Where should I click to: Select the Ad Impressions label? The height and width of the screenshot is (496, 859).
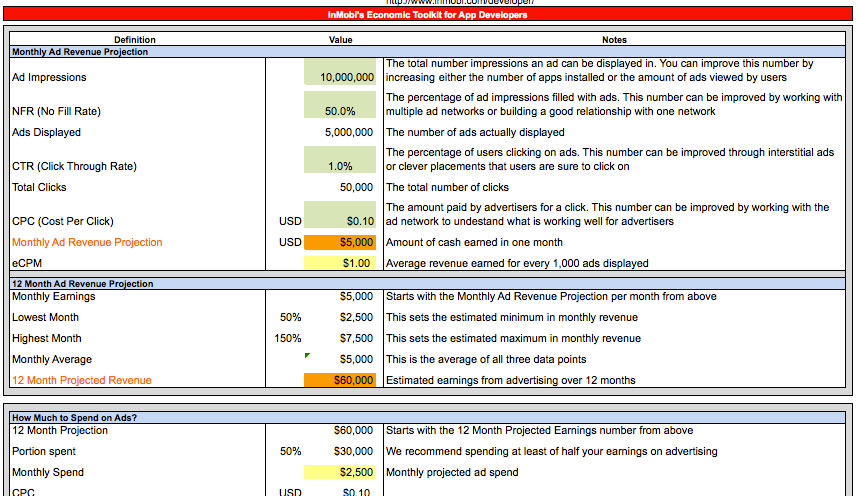pos(49,78)
